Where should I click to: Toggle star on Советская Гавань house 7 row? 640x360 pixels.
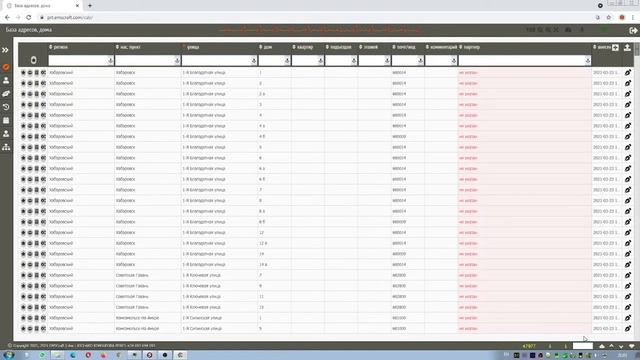pyautogui.click(x=23, y=275)
